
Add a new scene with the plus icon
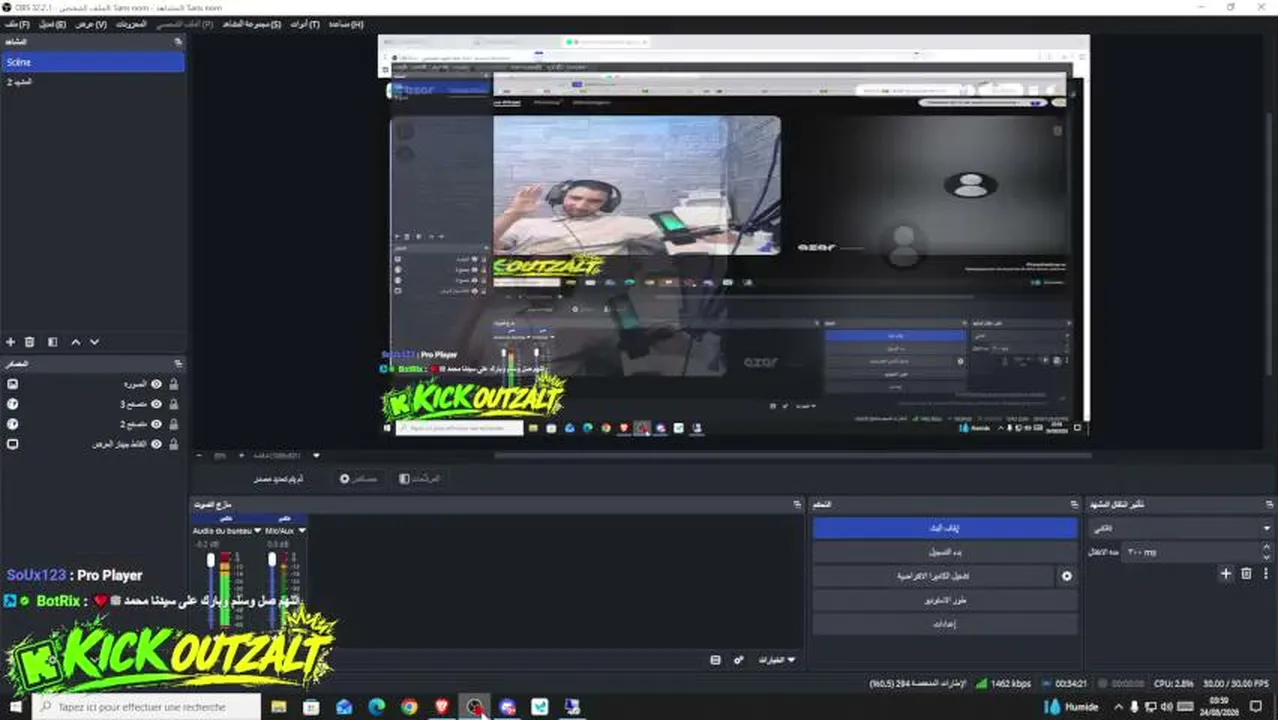coord(11,342)
